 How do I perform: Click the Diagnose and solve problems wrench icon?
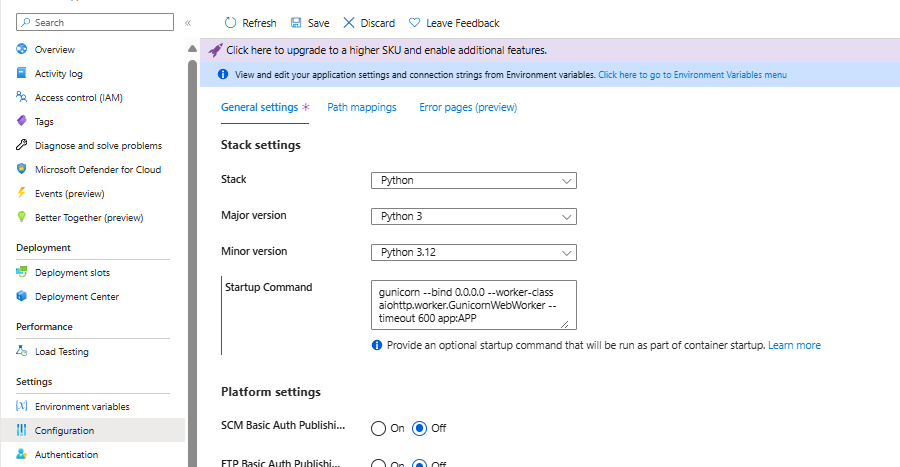pos(22,145)
